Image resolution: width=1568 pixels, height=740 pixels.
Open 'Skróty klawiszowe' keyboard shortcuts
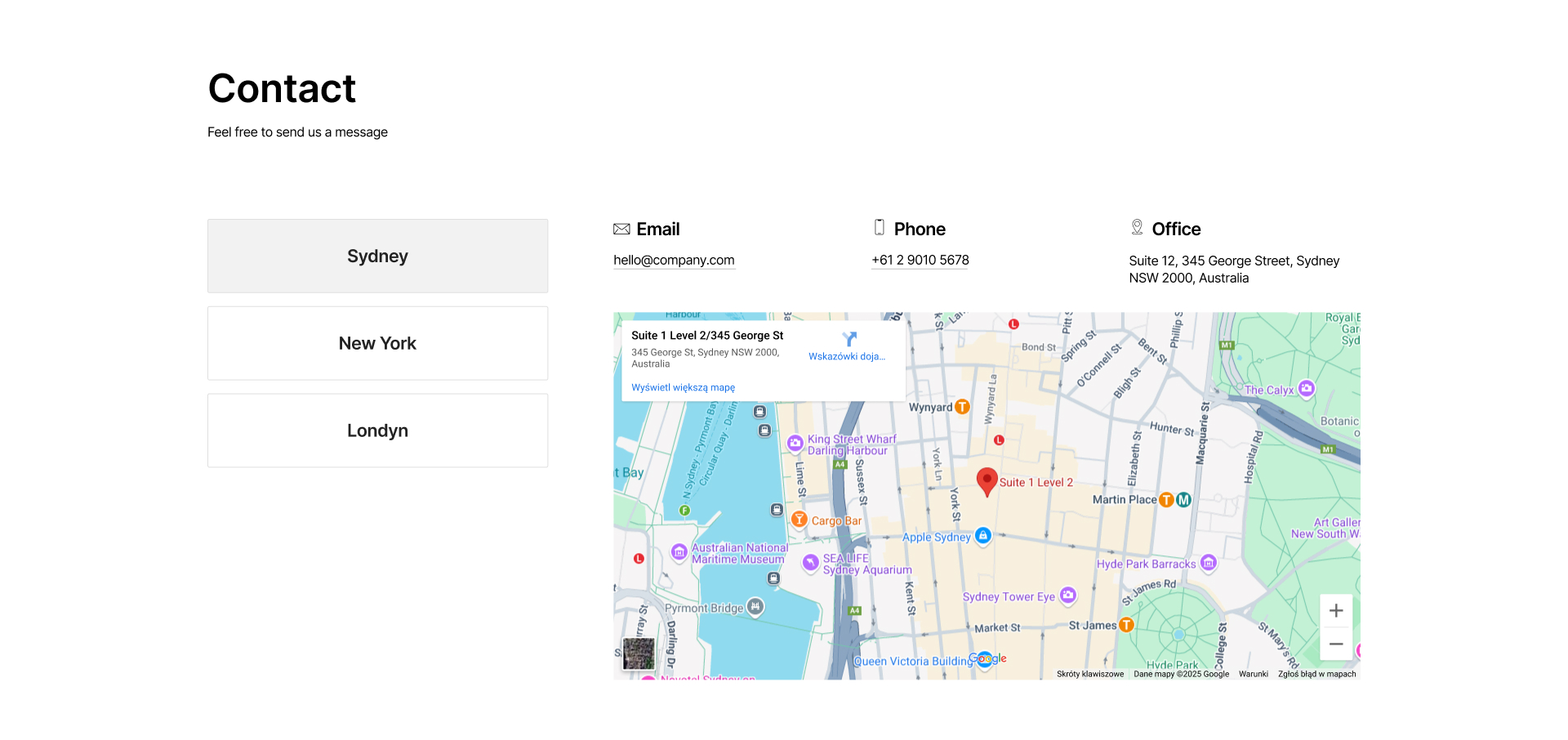(1090, 674)
